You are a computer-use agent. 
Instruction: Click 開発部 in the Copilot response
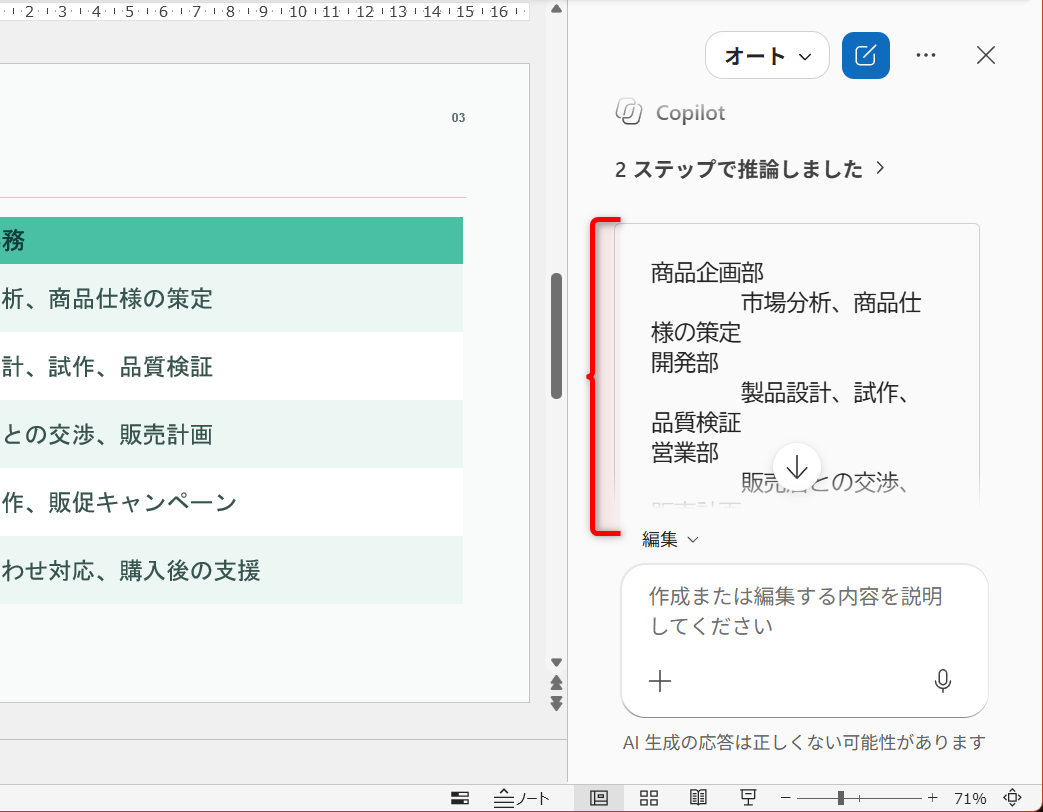pyautogui.click(x=684, y=362)
